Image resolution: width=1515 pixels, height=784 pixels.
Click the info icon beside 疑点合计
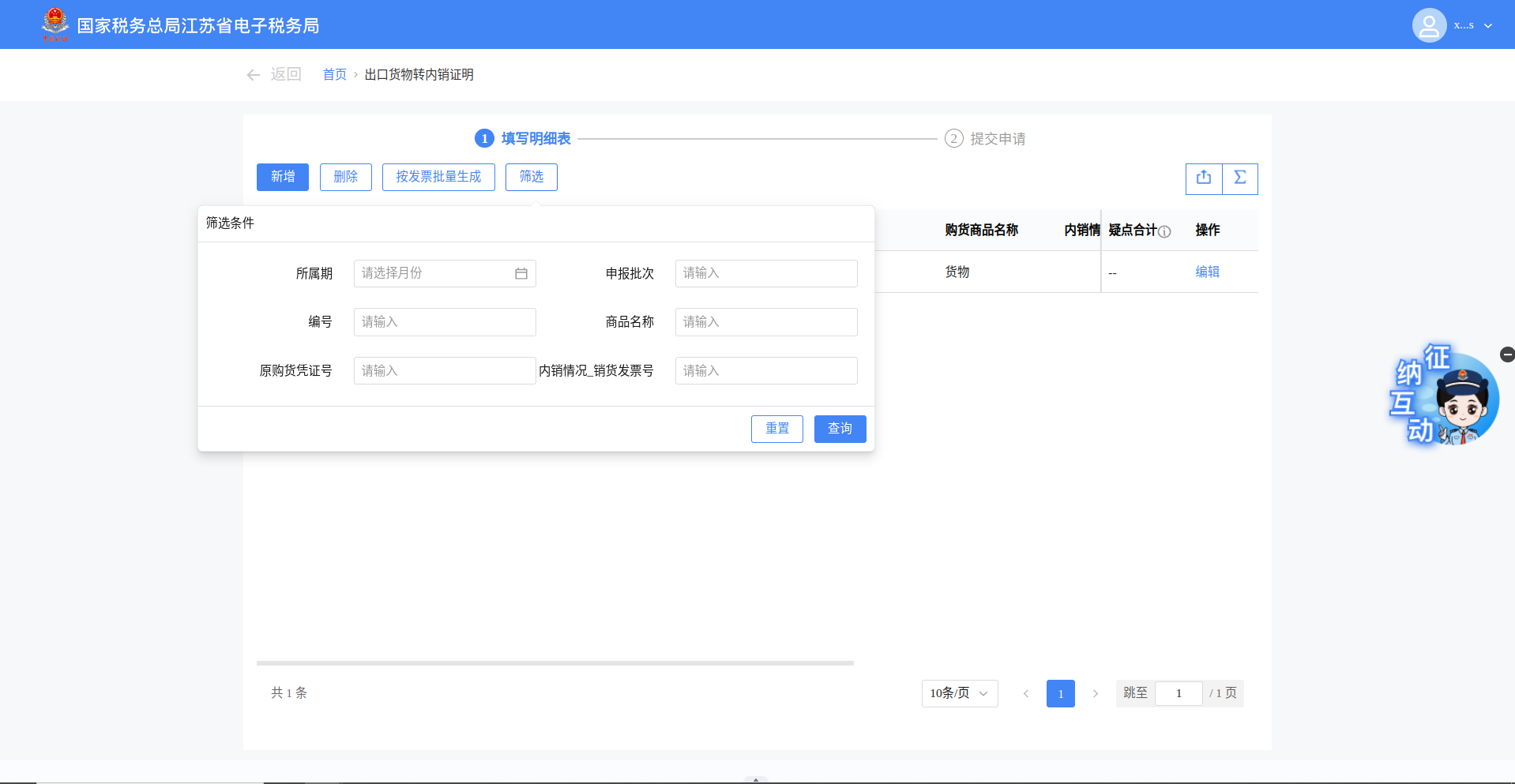pos(1164,231)
